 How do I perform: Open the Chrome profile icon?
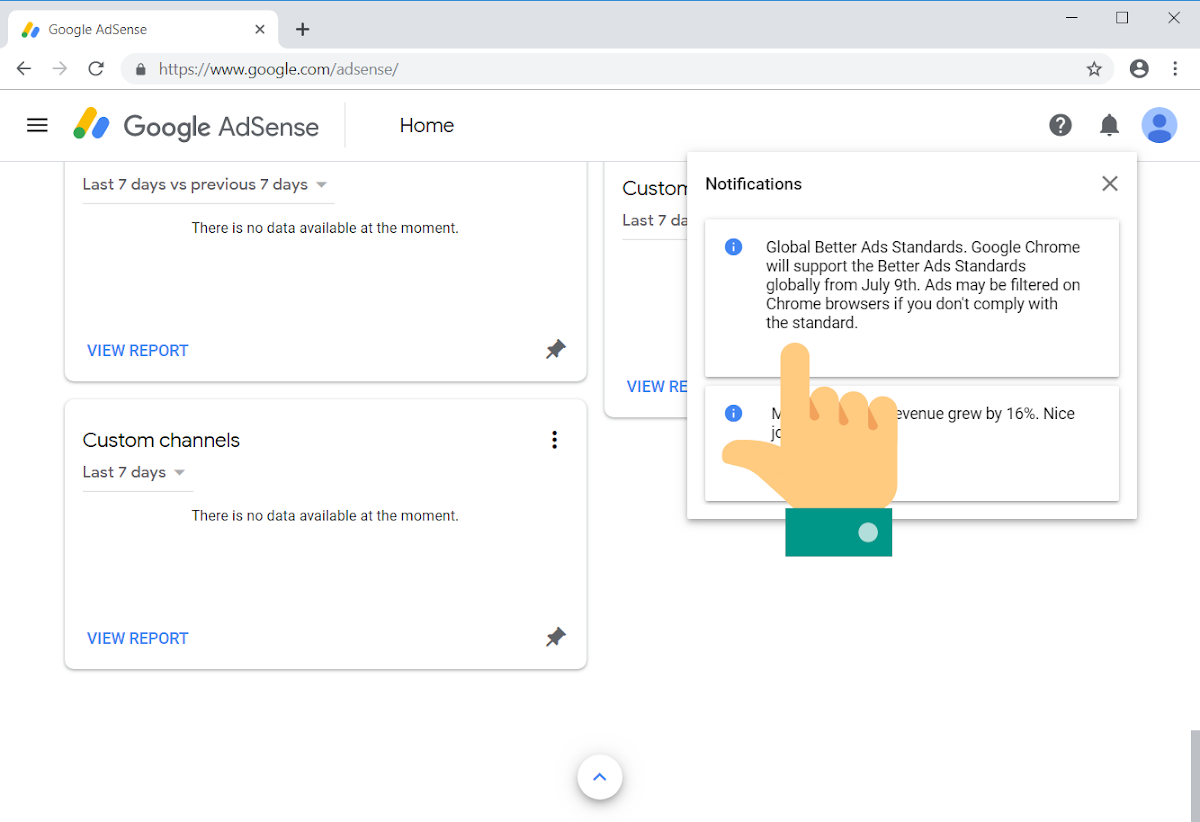click(1139, 69)
